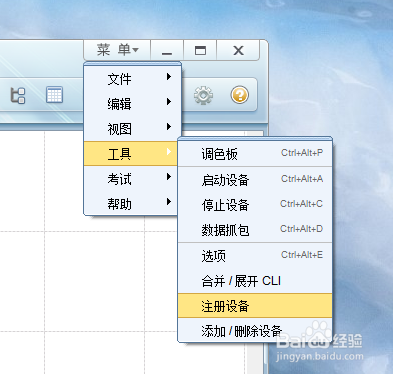This screenshot has height=374, width=393.
Task: Minimize the application window
Action: point(167,50)
